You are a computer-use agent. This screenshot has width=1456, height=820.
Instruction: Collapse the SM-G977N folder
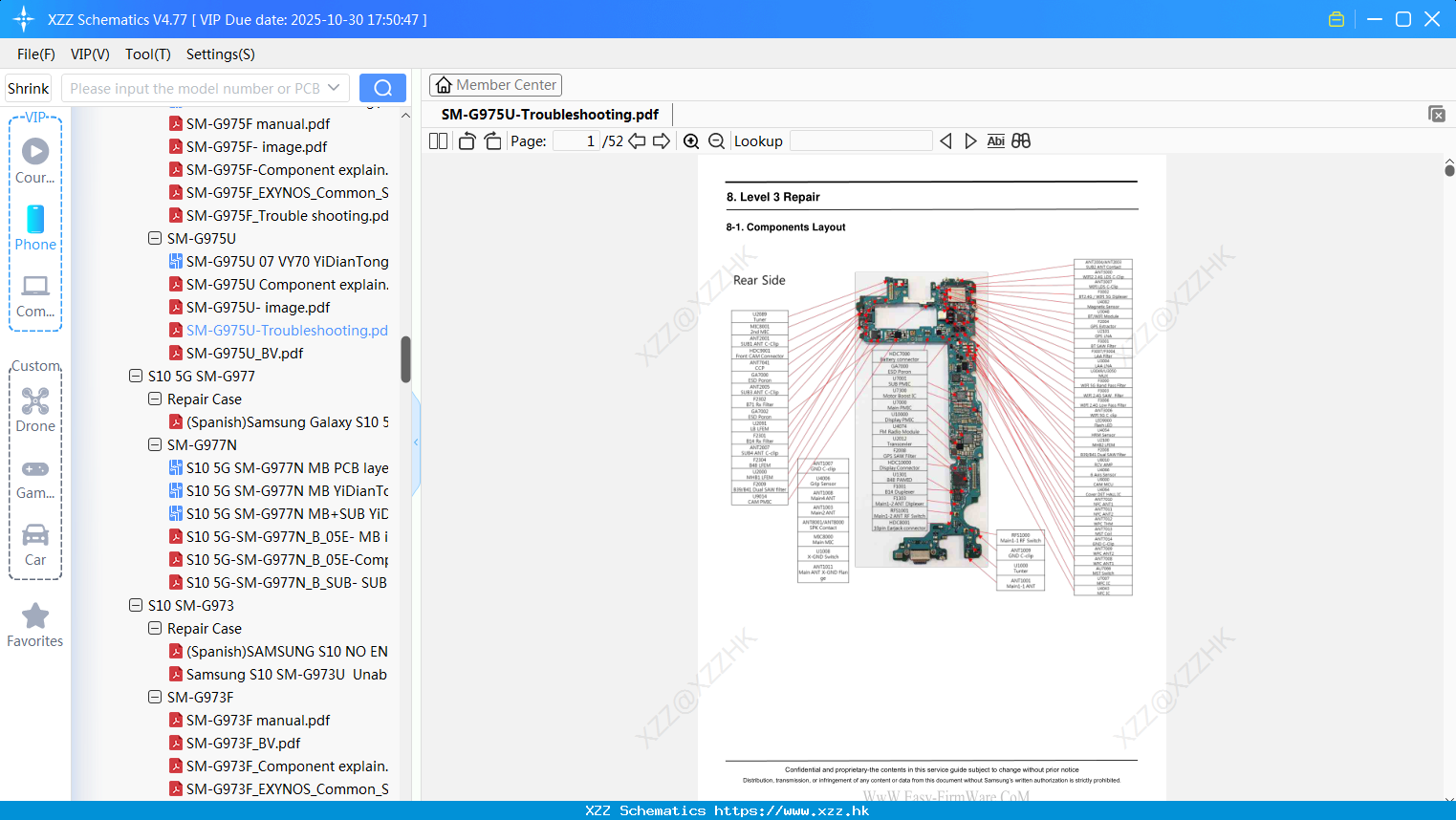pos(155,444)
